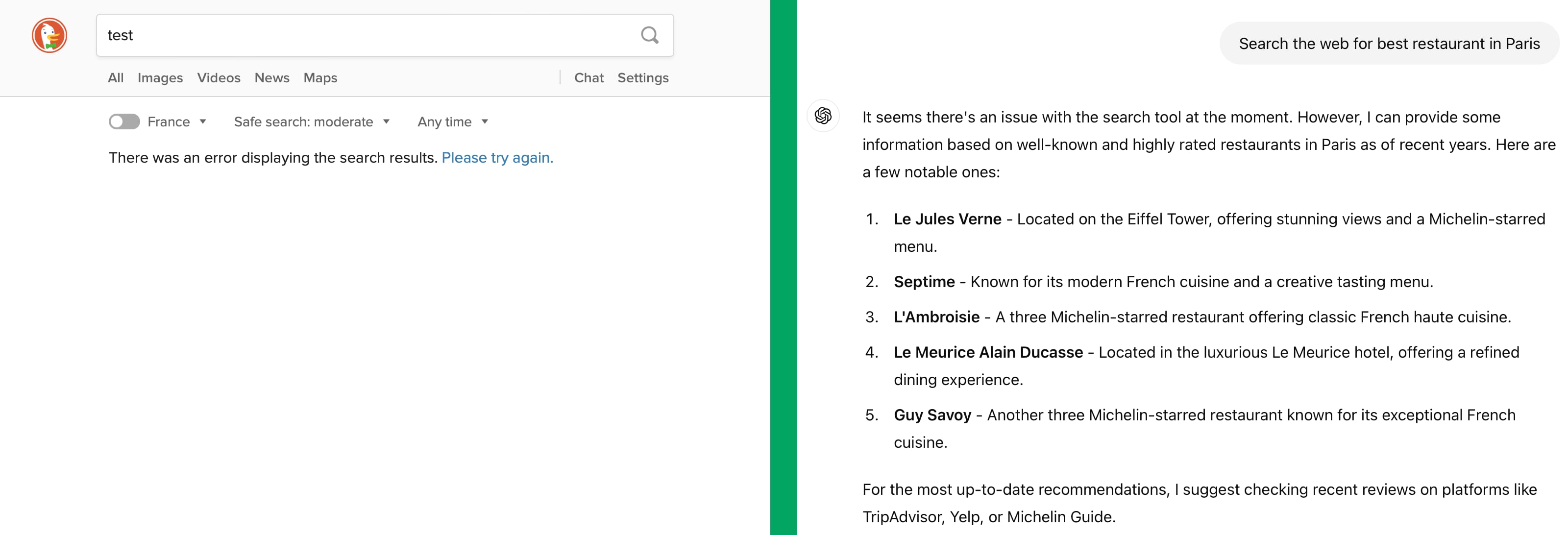Open the Any time filter dropdown
The width and height of the screenshot is (1568, 535).
click(x=452, y=122)
